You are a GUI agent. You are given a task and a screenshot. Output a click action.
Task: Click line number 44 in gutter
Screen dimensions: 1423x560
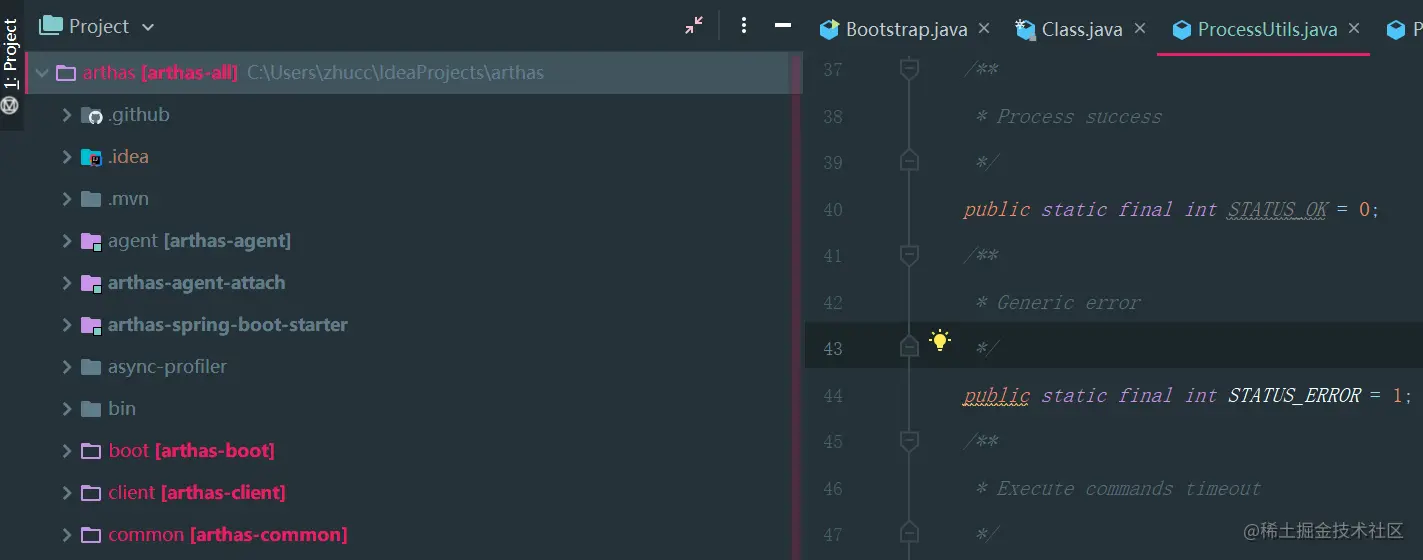point(832,396)
